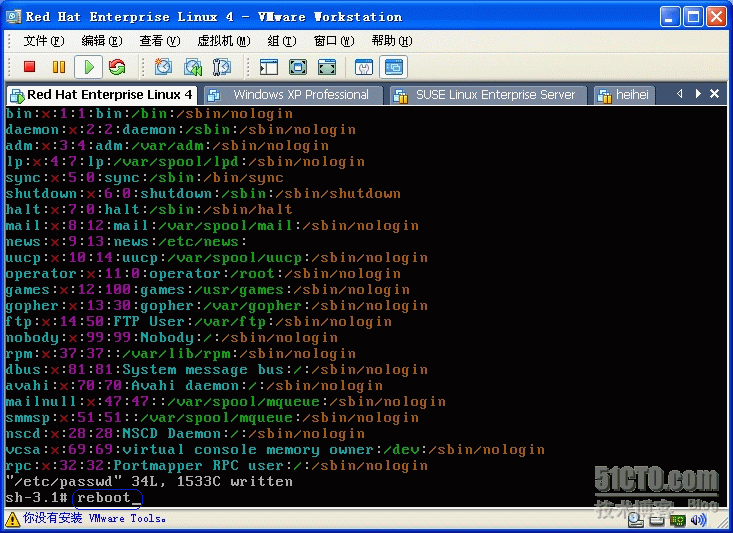Screen dimensions: 733x533
Task: Click the operator:x:11:0 terminal line
Action: point(203,274)
